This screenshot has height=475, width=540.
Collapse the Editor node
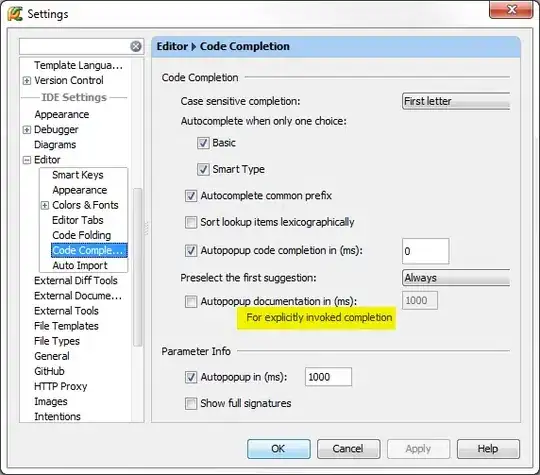tap(27, 160)
